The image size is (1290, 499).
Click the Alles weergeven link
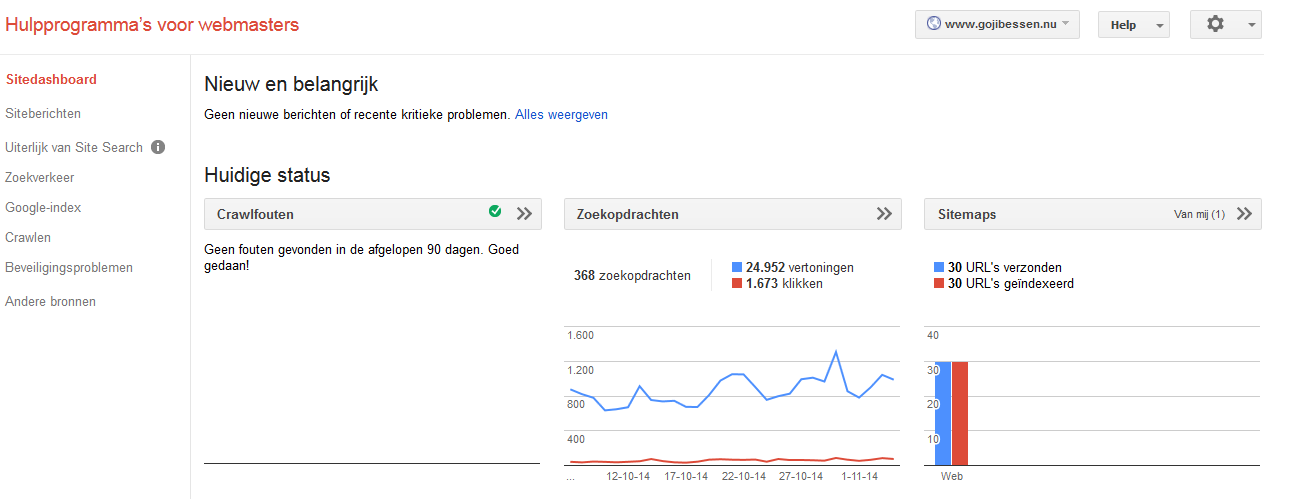(561, 115)
